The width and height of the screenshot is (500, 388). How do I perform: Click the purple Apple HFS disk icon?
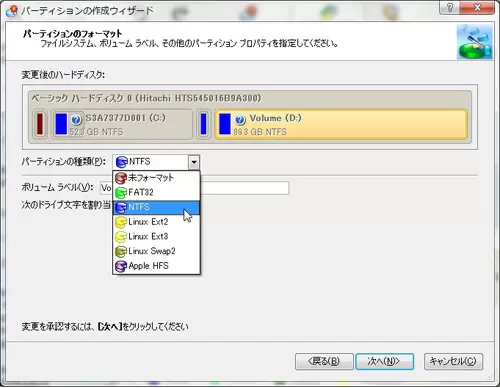(121, 266)
